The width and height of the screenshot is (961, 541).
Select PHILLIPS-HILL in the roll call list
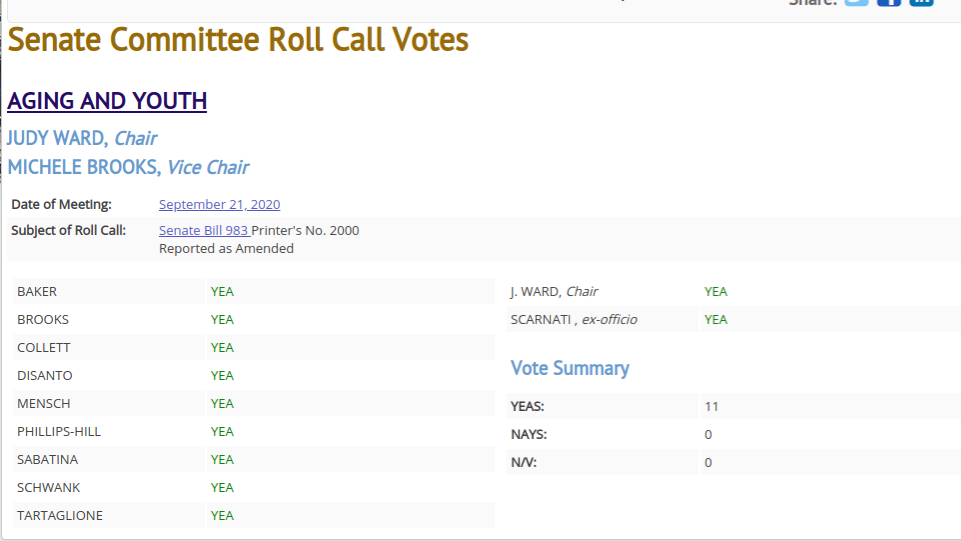pyautogui.click(x=59, y=432)
